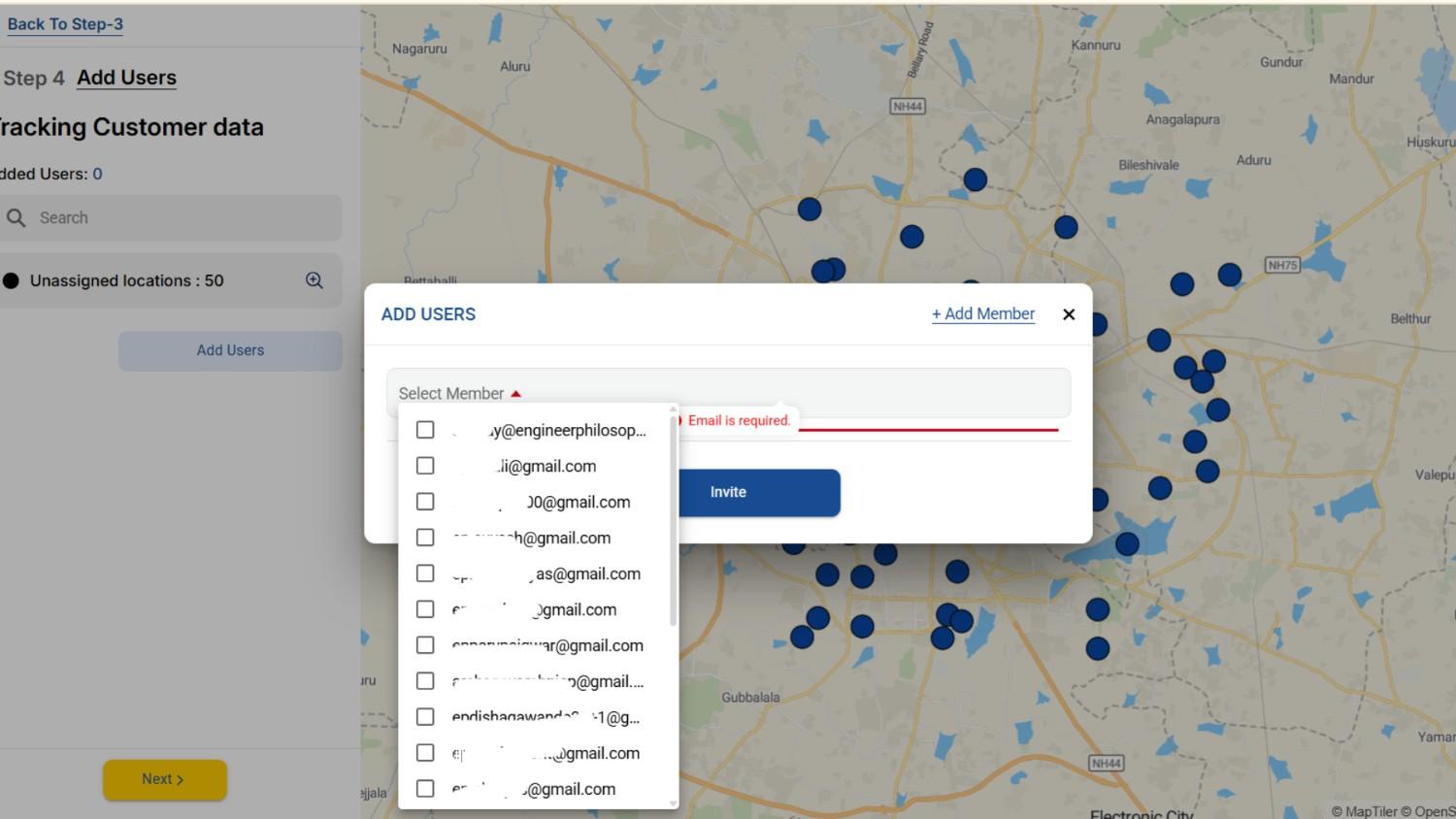Click the + Add Member link
The width and height of the screenshot is (1456, 819).
982,314
